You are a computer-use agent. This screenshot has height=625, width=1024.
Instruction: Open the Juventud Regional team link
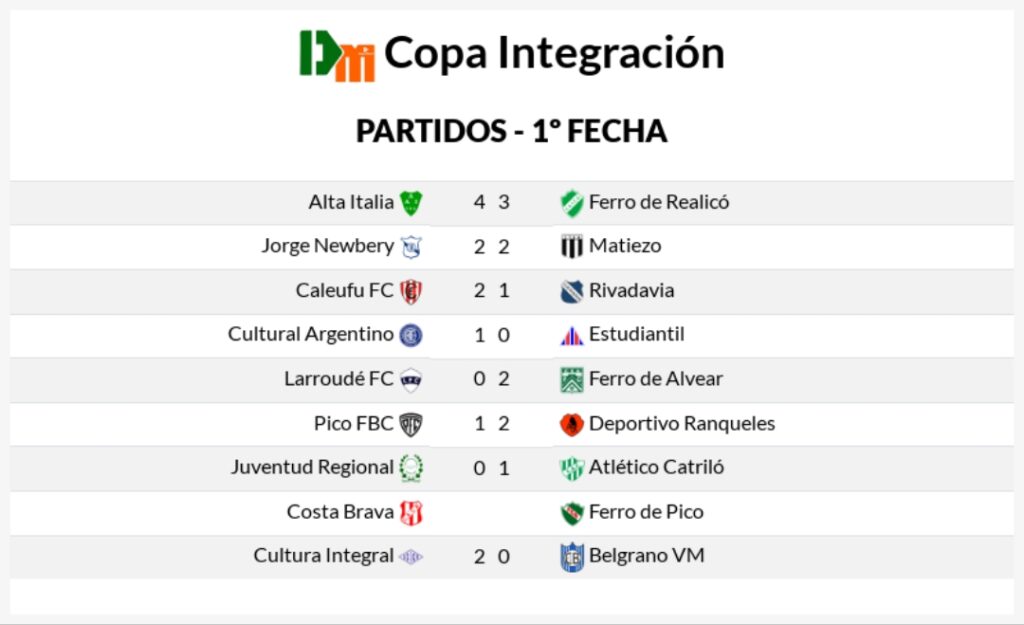(312, 467)
